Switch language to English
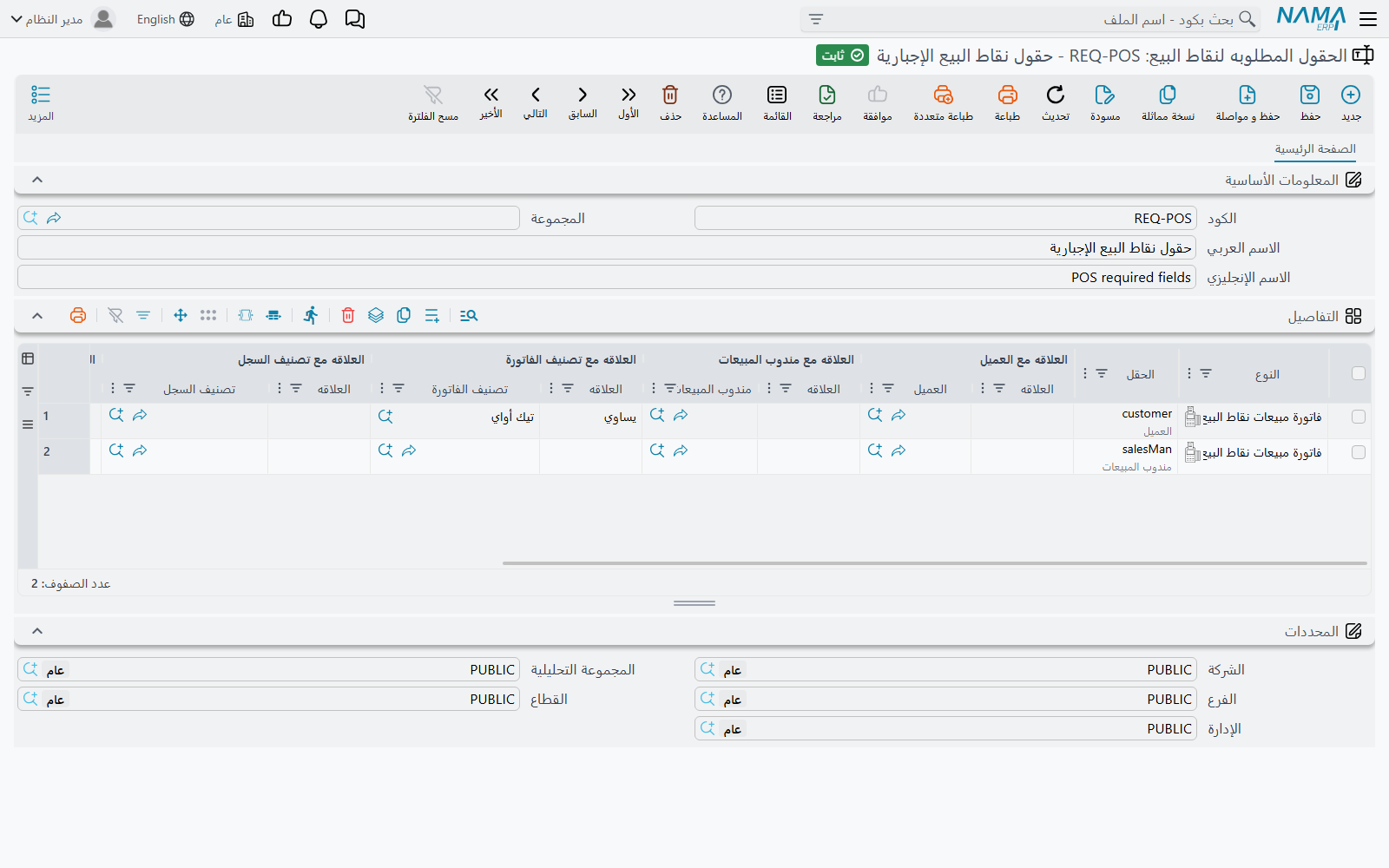The width and height of the screenshot is (1389, 868). click(x=166, y=19)
